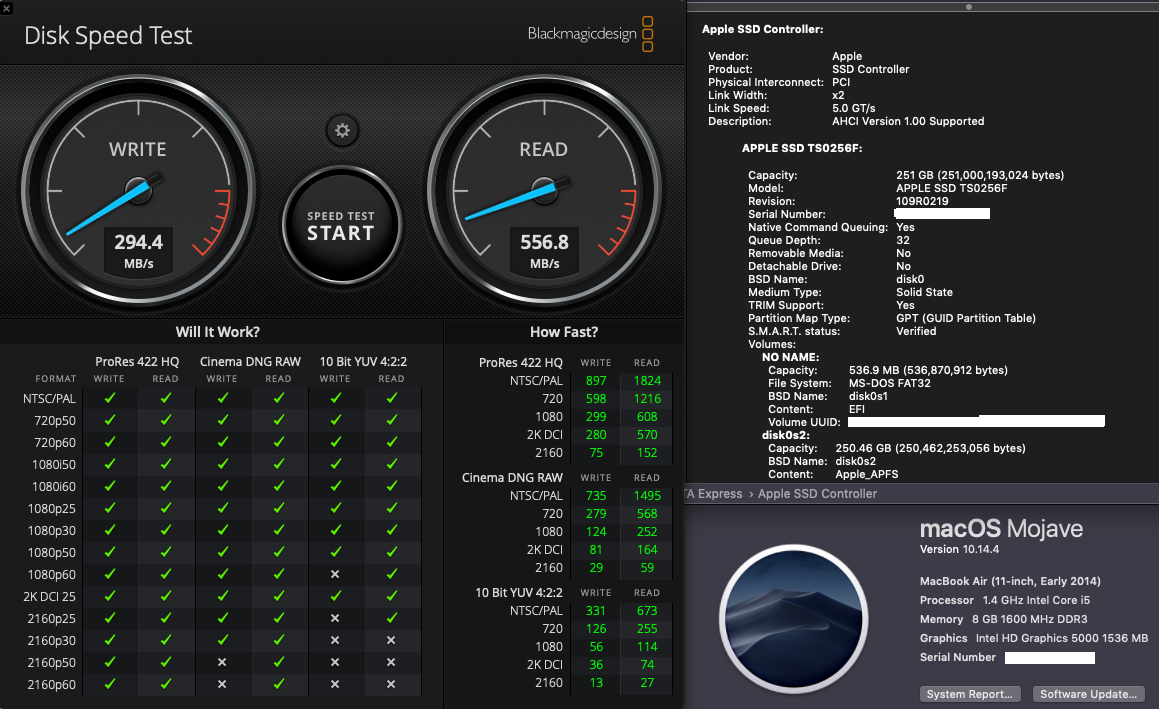
Task: Click the 1080p60 10 Bit YUV read checkmark
Action: pos(392,574)
